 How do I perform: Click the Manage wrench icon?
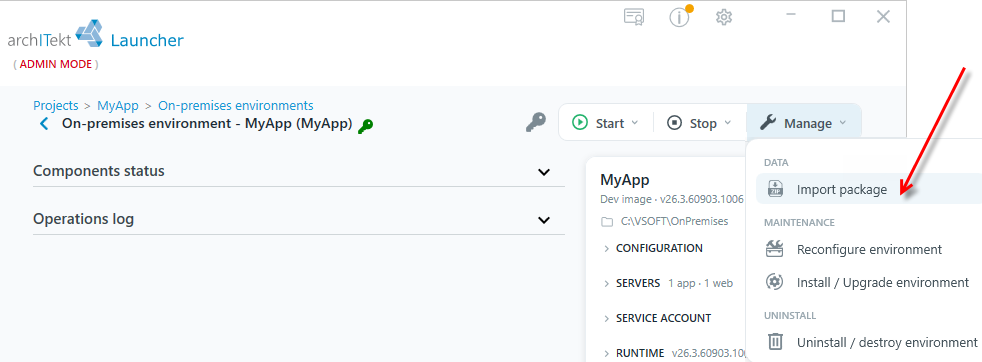(768, 123)
